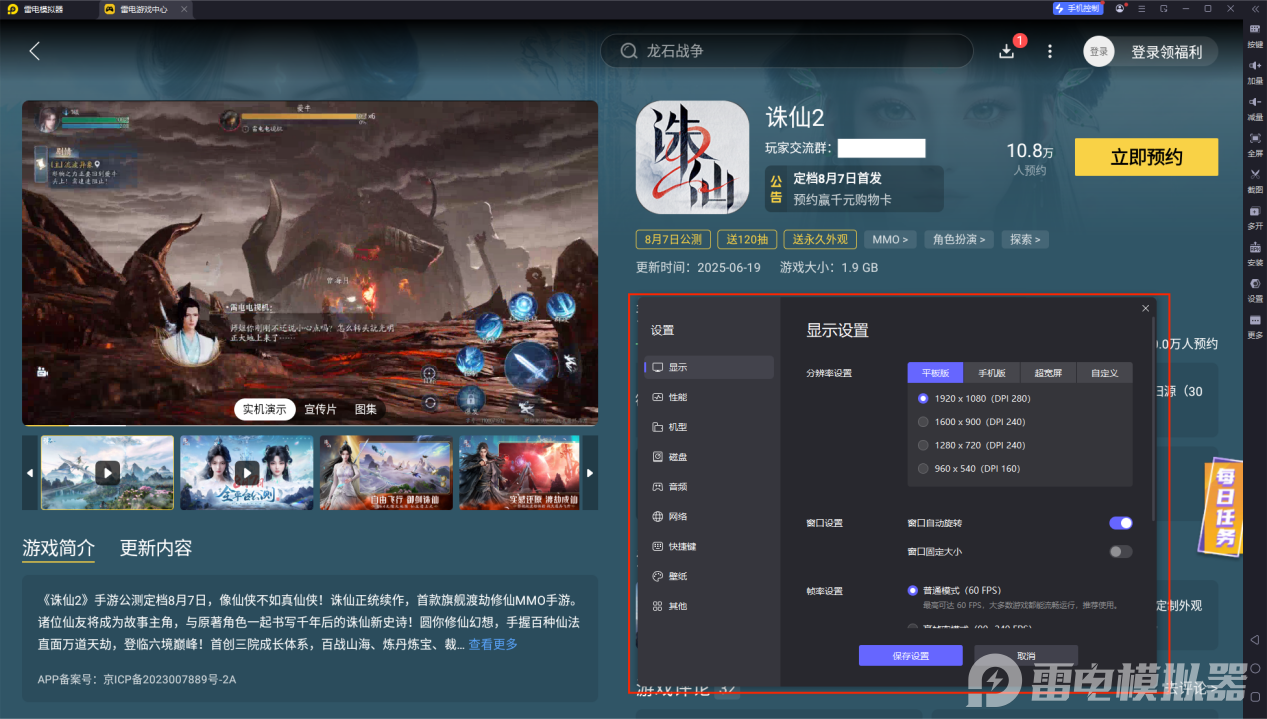This screenshot has width=1267, height=719.
Task: Click the 登录 avatar circle
Action: pos(1099,51)
